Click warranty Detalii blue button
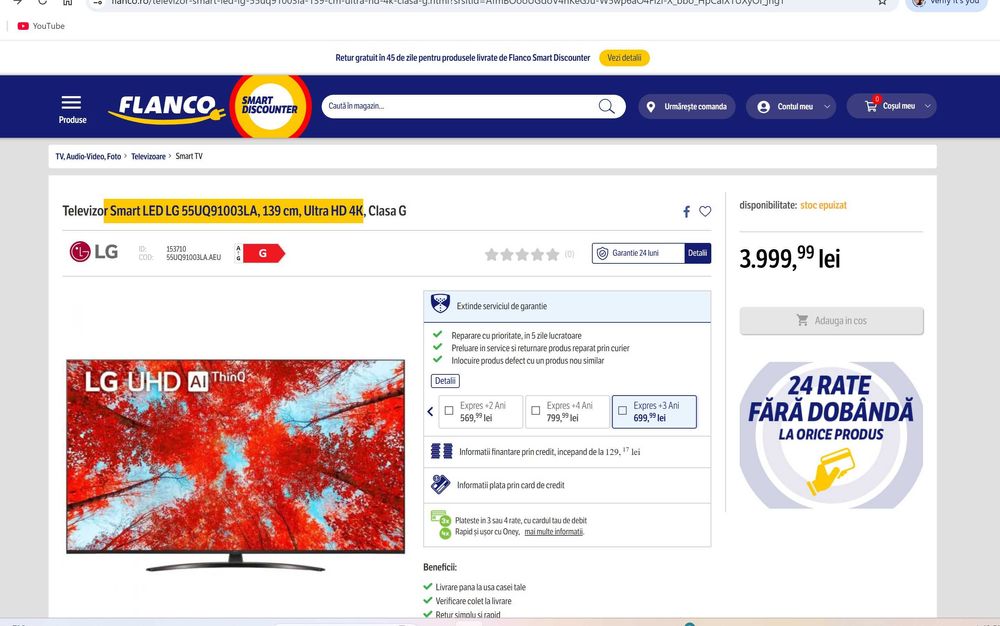Viewport: 1000px width, 626px height. pos(698,253)
